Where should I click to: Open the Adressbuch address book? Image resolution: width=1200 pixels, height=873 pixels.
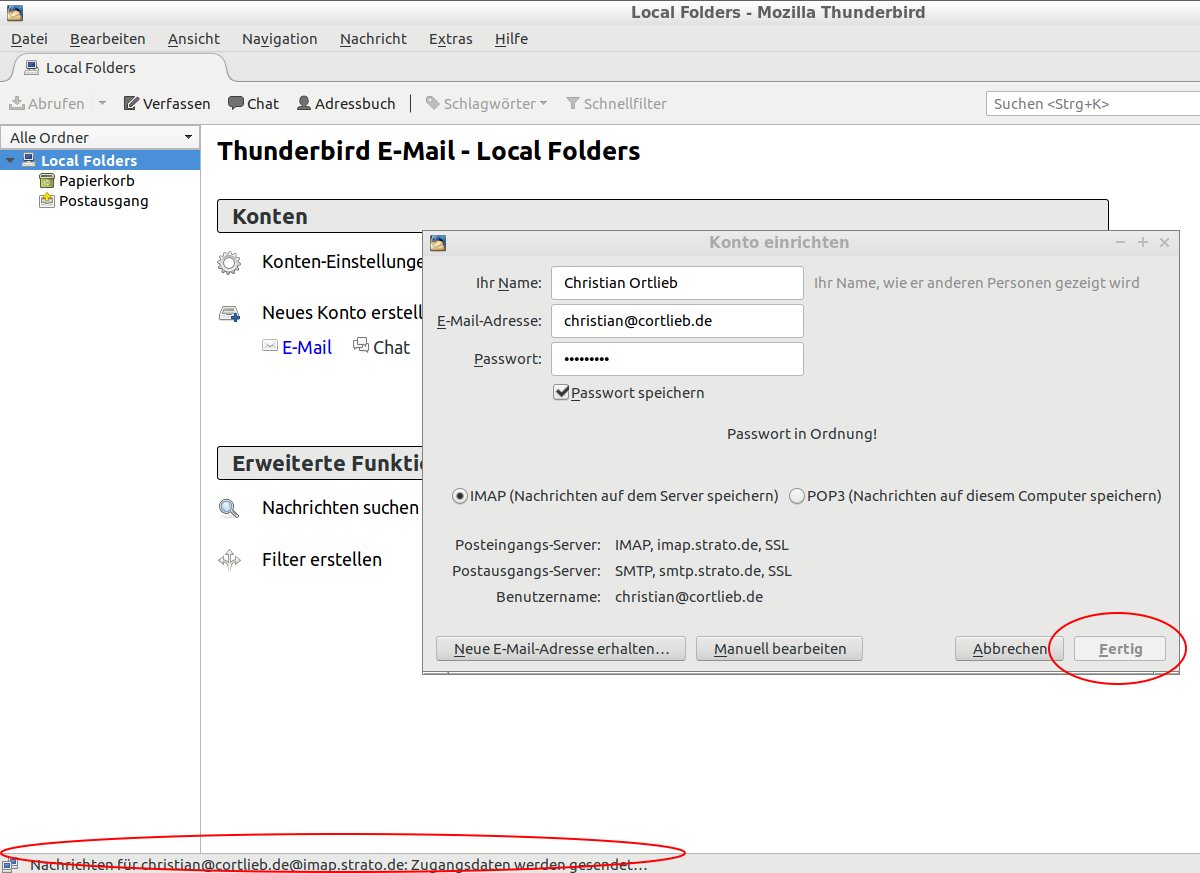(x=346, y=104)
